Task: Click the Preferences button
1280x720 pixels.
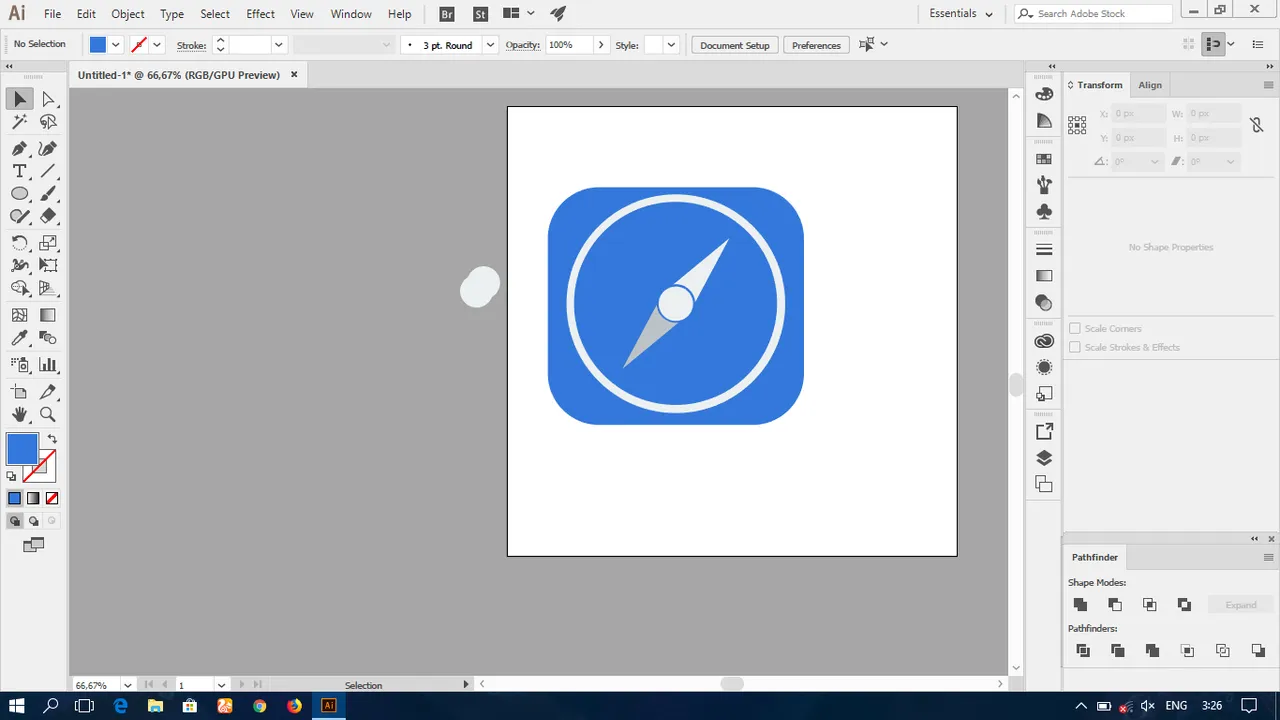Action: [x=816, y=45]
